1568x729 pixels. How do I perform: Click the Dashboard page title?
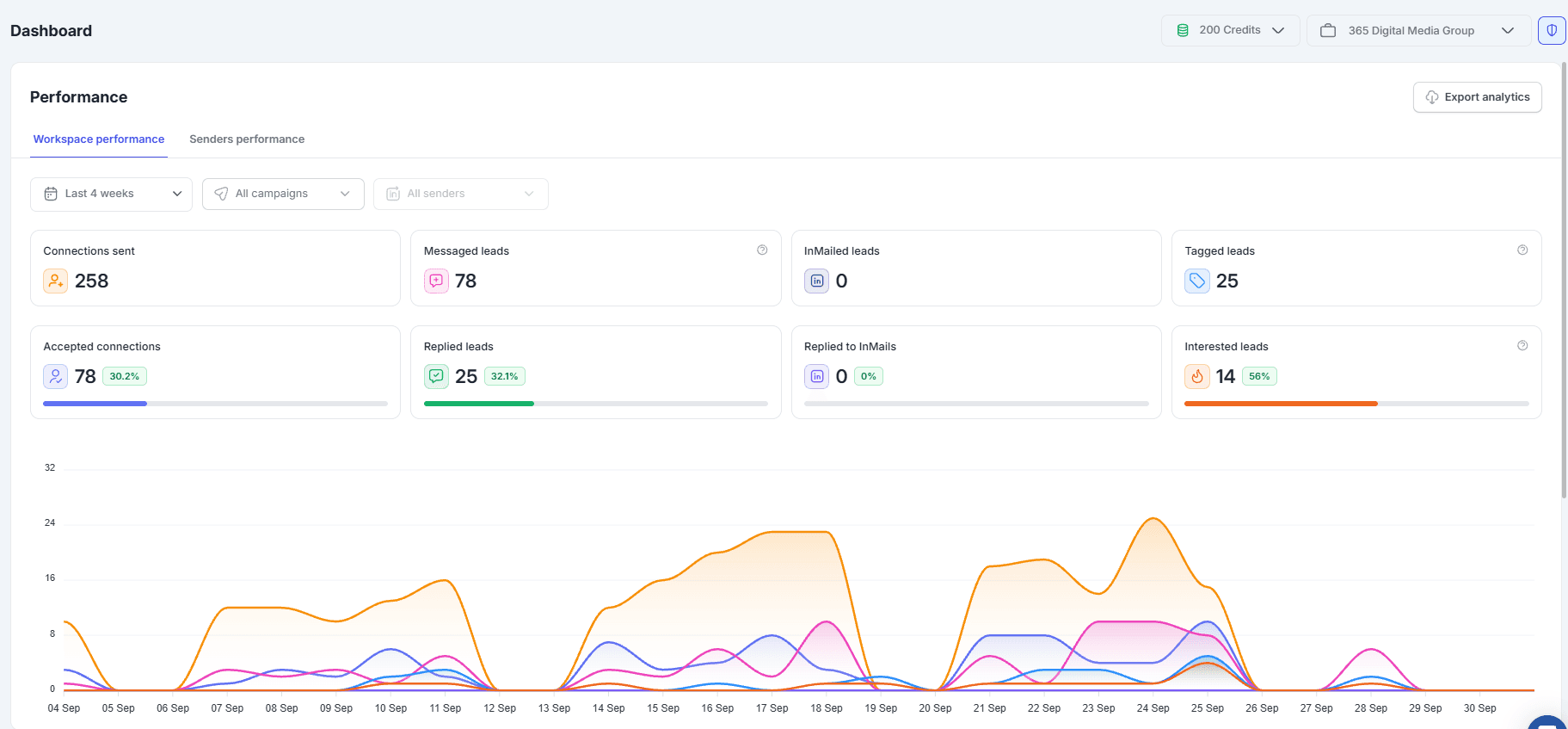[x=51, y=31]
